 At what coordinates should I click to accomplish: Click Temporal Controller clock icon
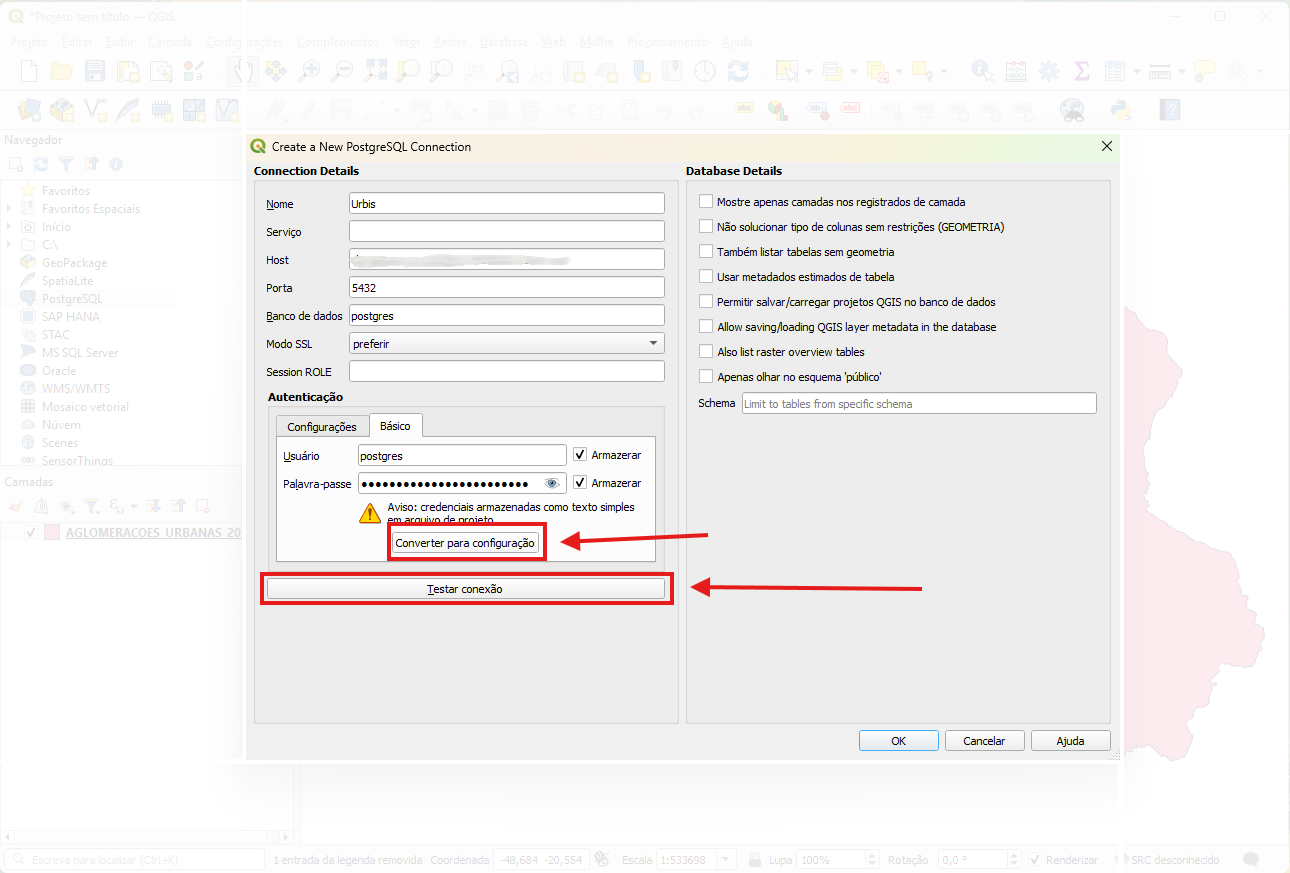coord(705,71)
